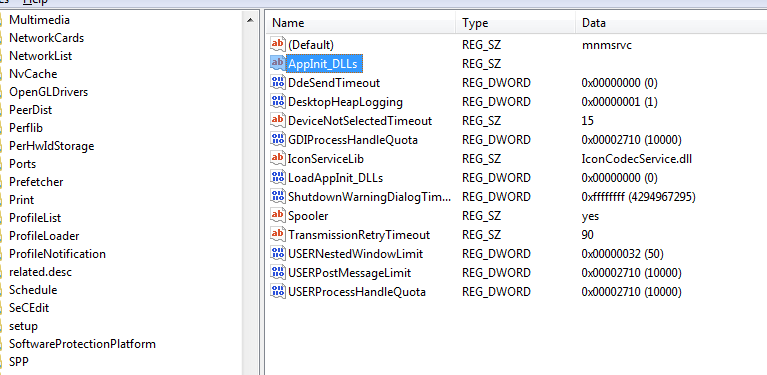The width and height of the screenshot is (767, 375).
Task: Select the ProfileNotification registry key
Action: coord(57,254)
